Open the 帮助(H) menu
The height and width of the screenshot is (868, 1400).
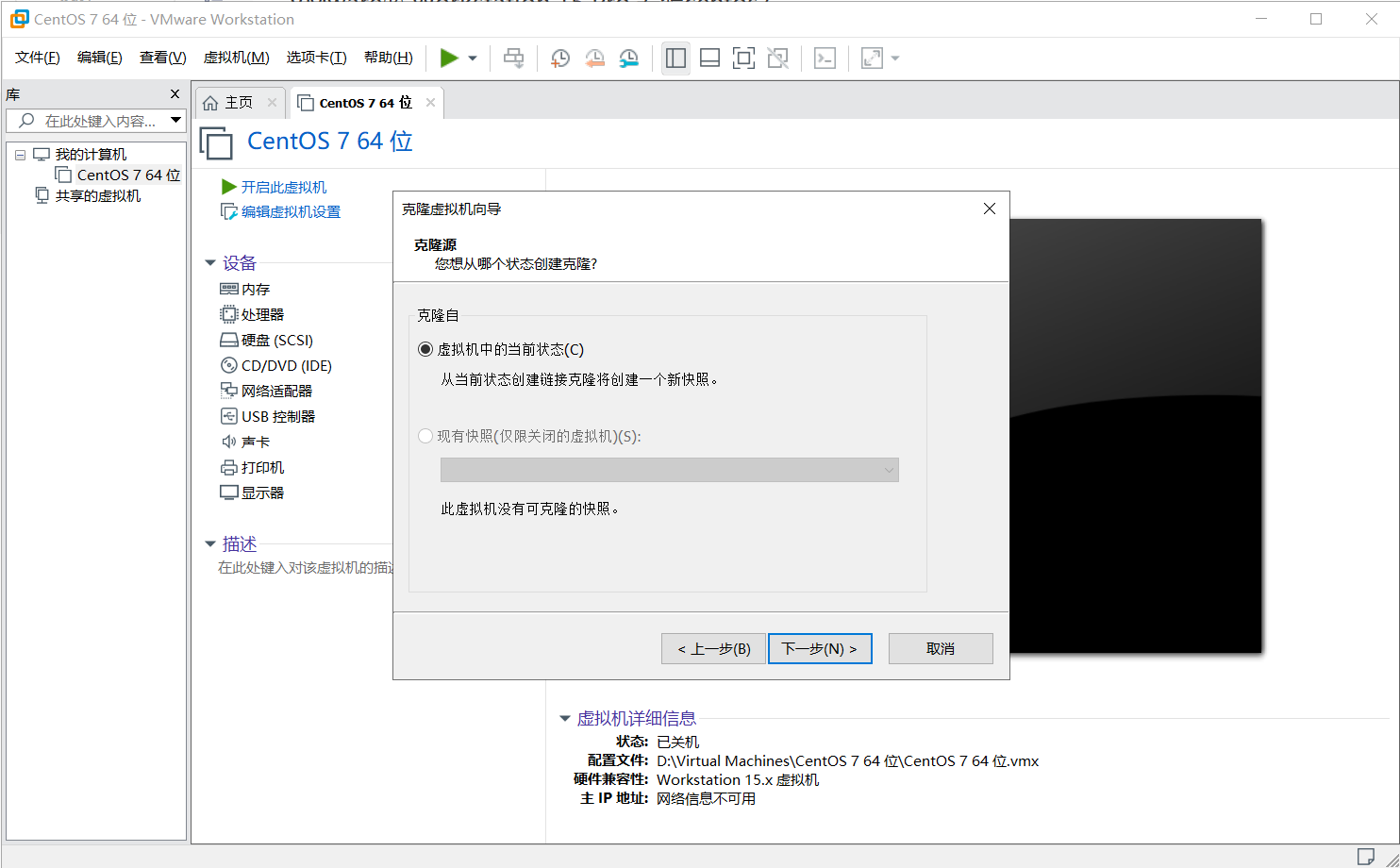[x=389, y=58]
